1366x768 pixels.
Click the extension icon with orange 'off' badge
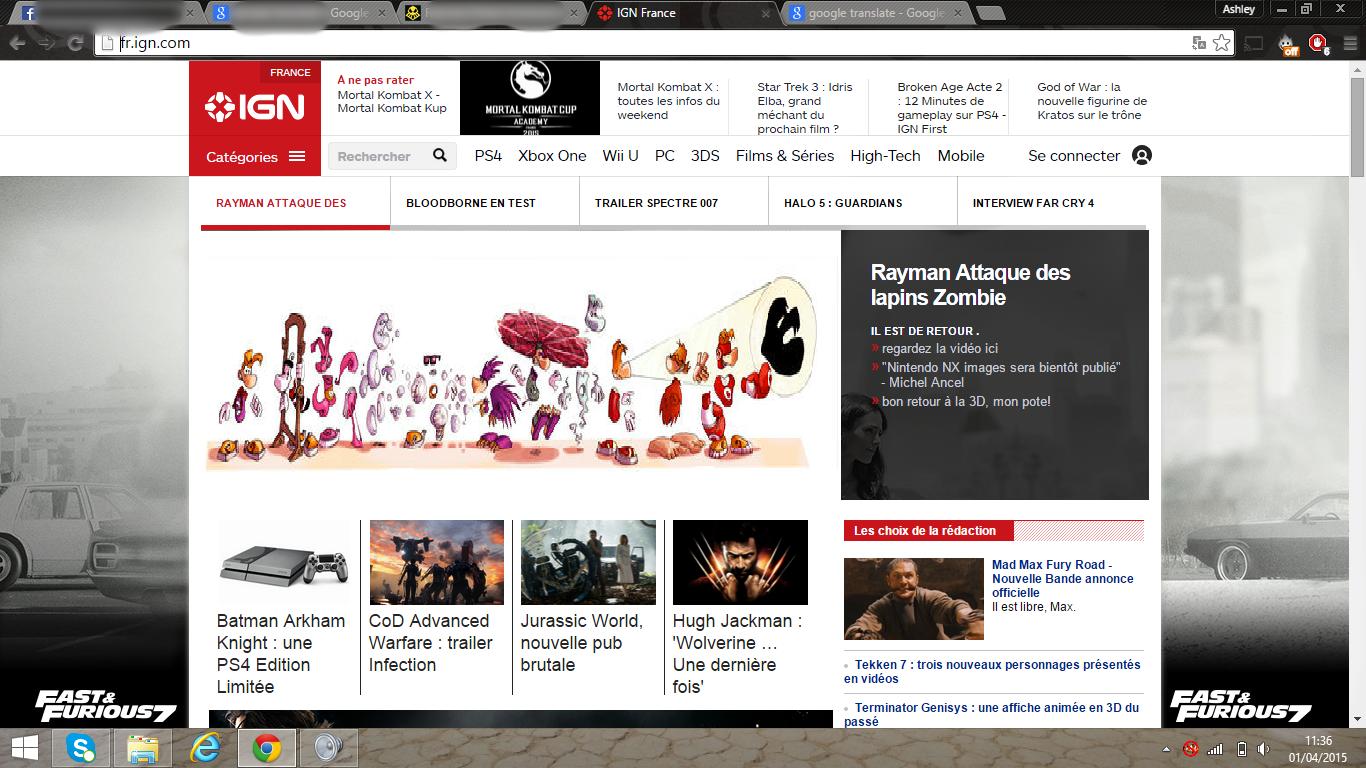[1288, 44]
